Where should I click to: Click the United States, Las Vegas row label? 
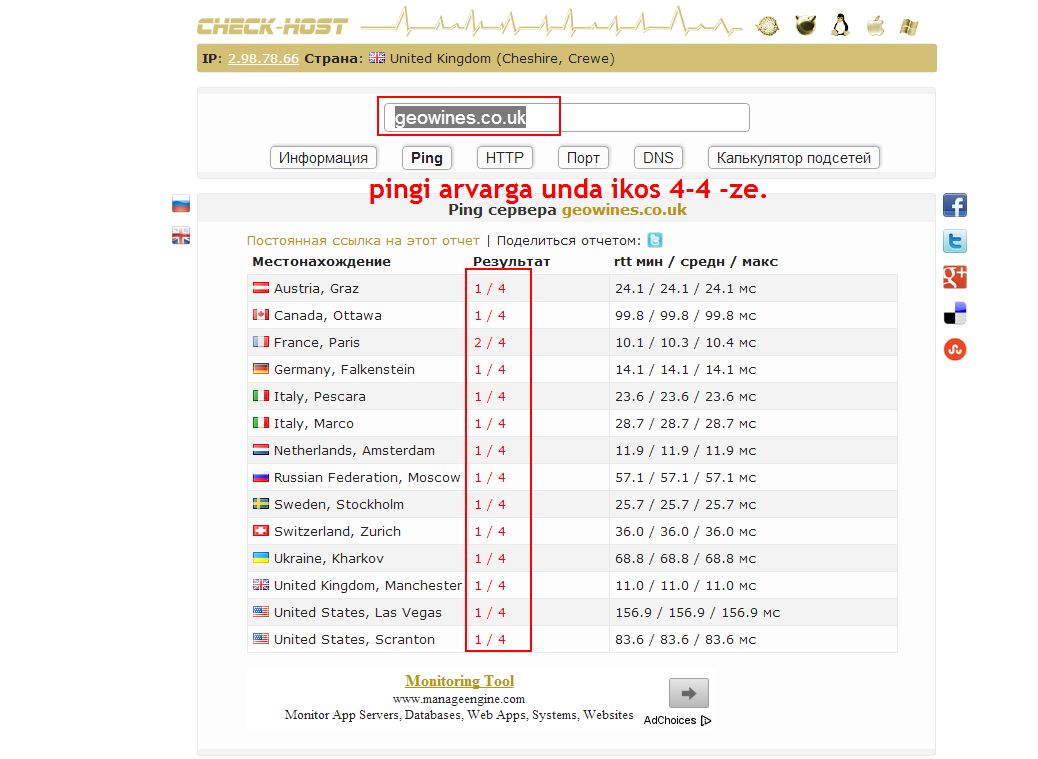357,613
